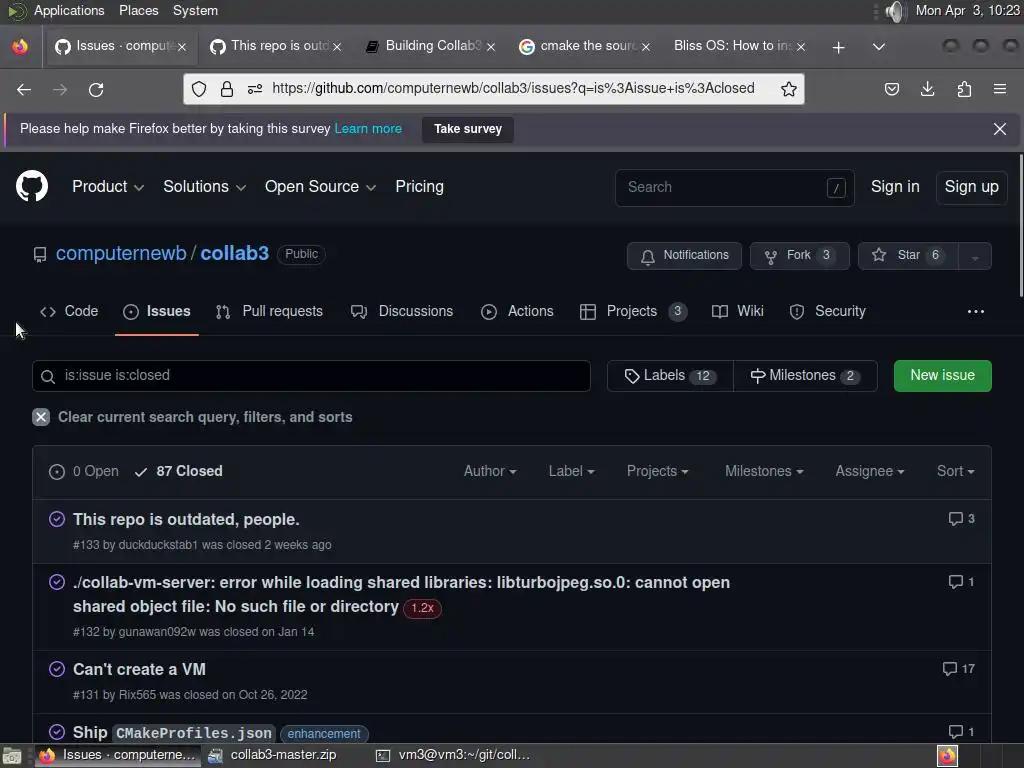Open a new tab with the plus icon
Viewport: 1024px width, 768px height.
point(839,47)
